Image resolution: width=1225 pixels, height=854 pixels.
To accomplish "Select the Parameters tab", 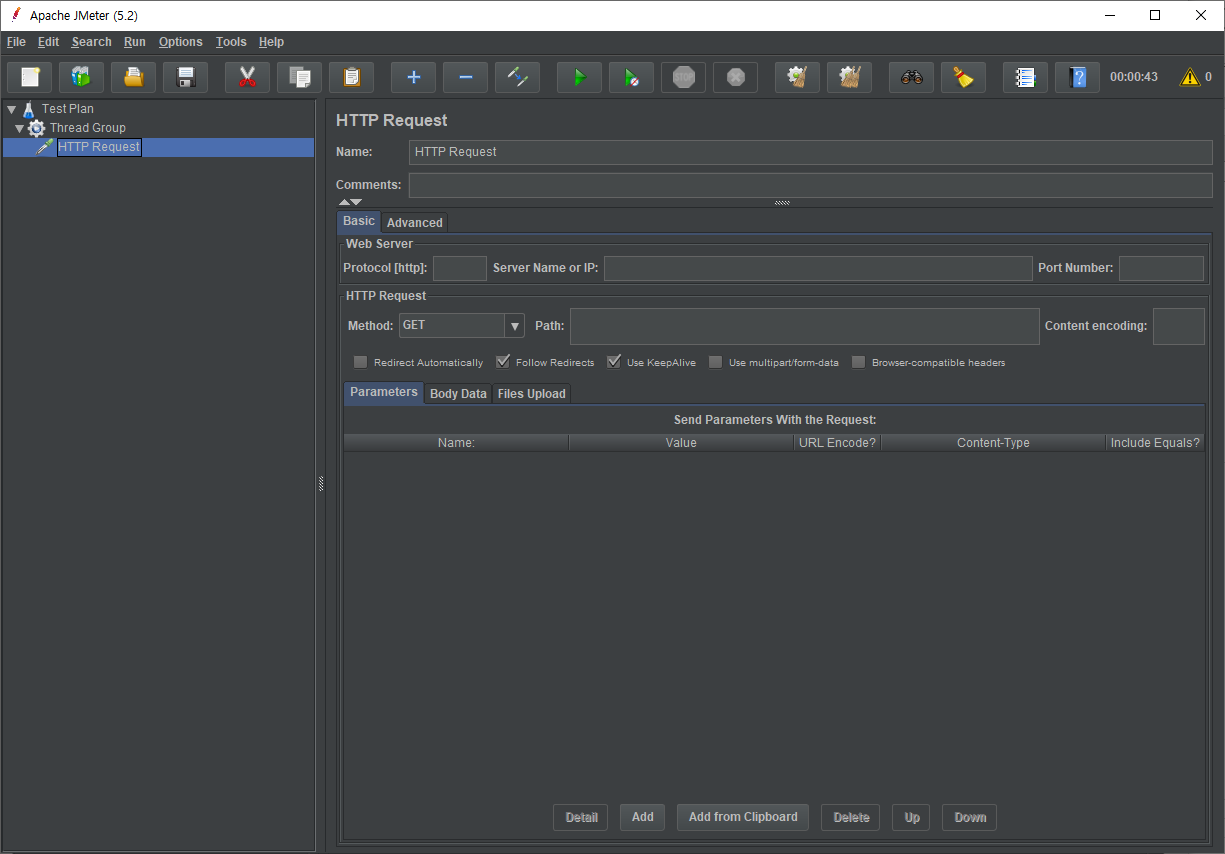I will pos(384,392).
